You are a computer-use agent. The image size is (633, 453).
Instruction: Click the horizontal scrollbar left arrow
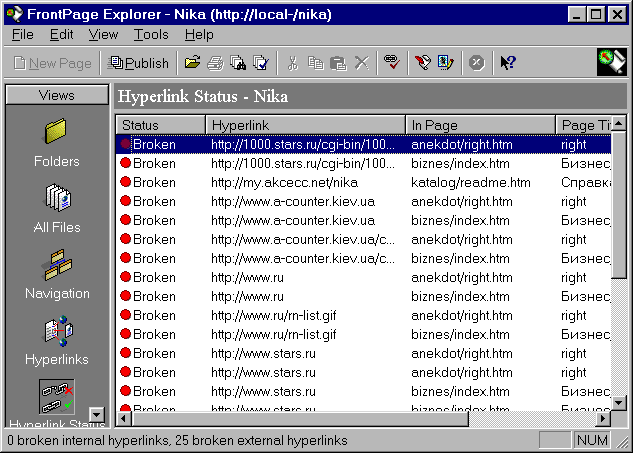(x=124, y=419)
